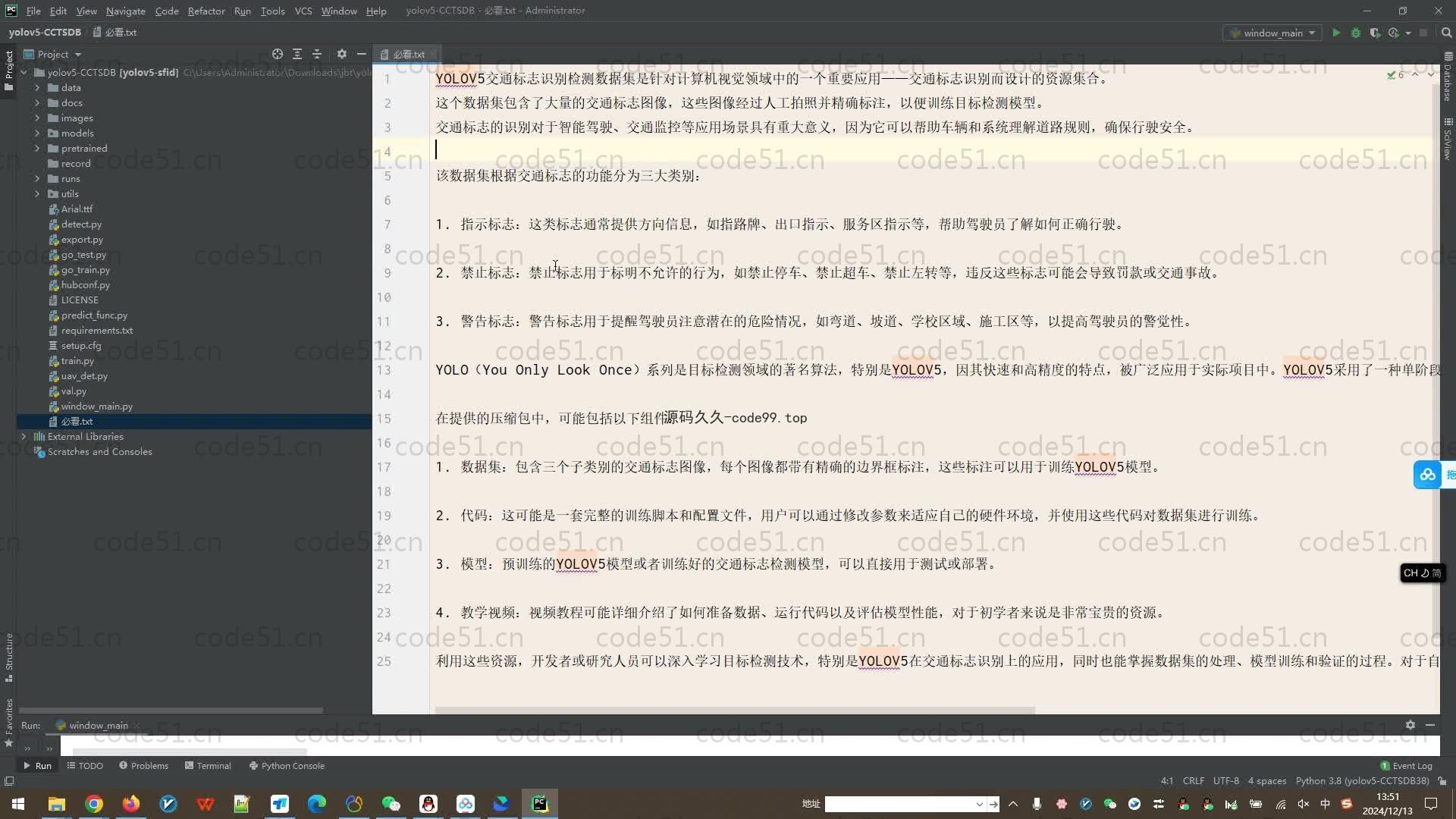Open the File menu
Screen dimensions: 1456x819
coord(33,11)
